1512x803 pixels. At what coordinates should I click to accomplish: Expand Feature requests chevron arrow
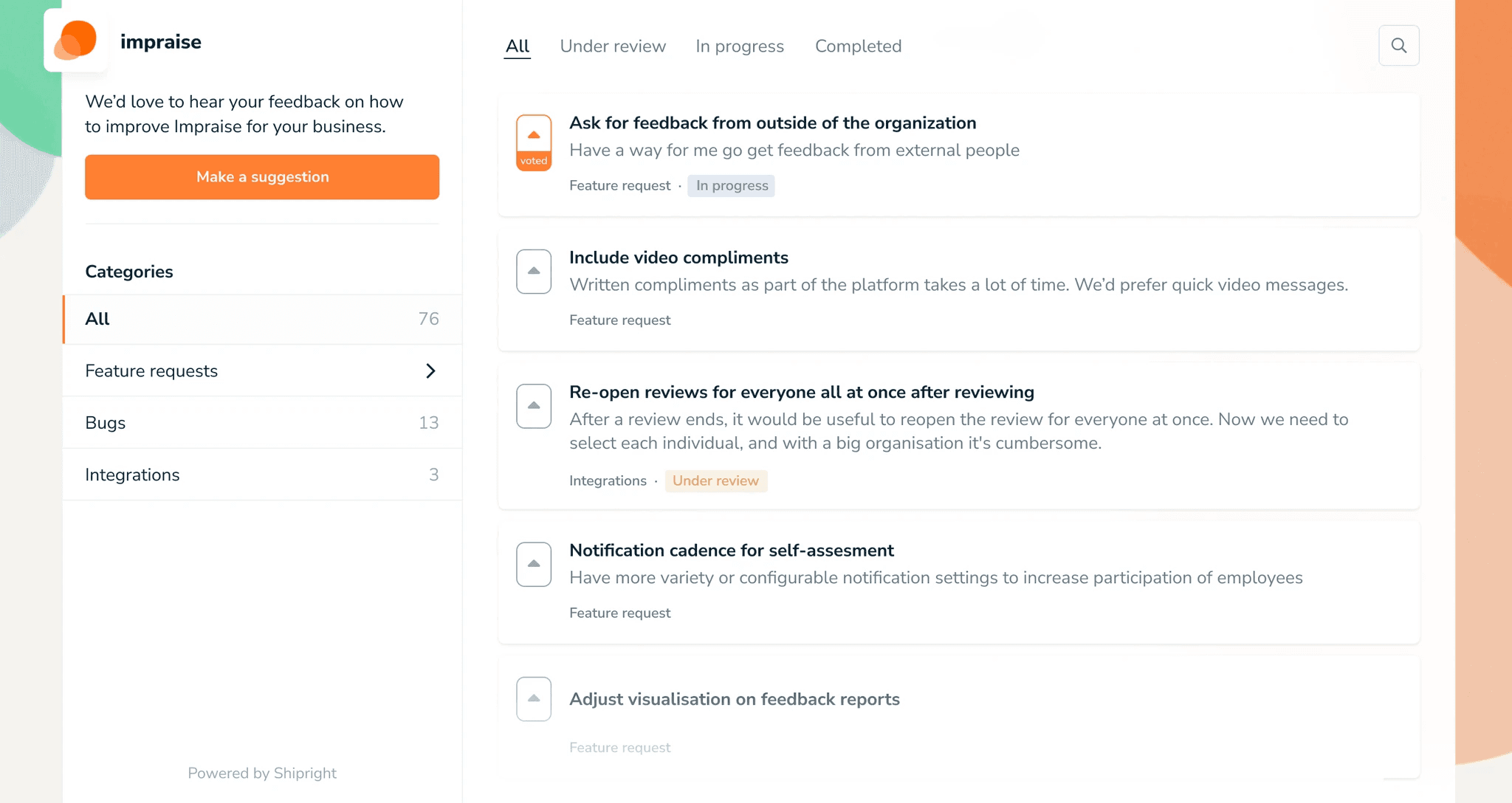[430, 371]
